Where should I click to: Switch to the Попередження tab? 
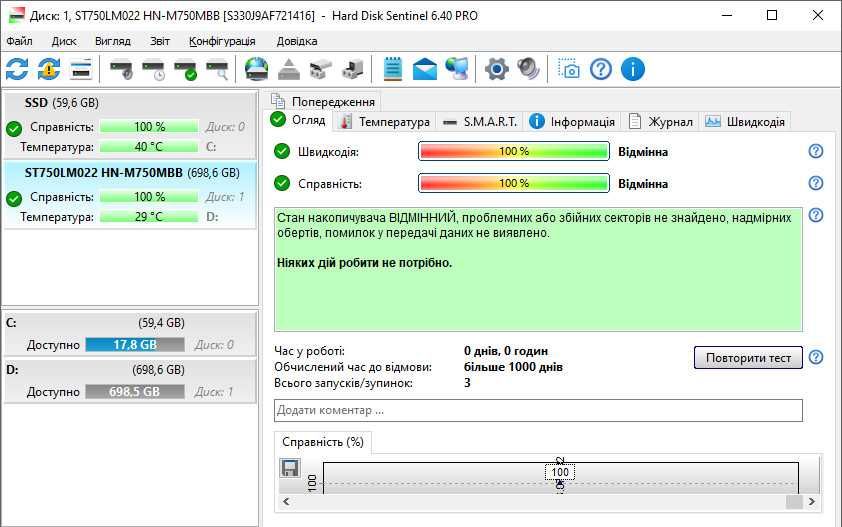coord(323,102)
